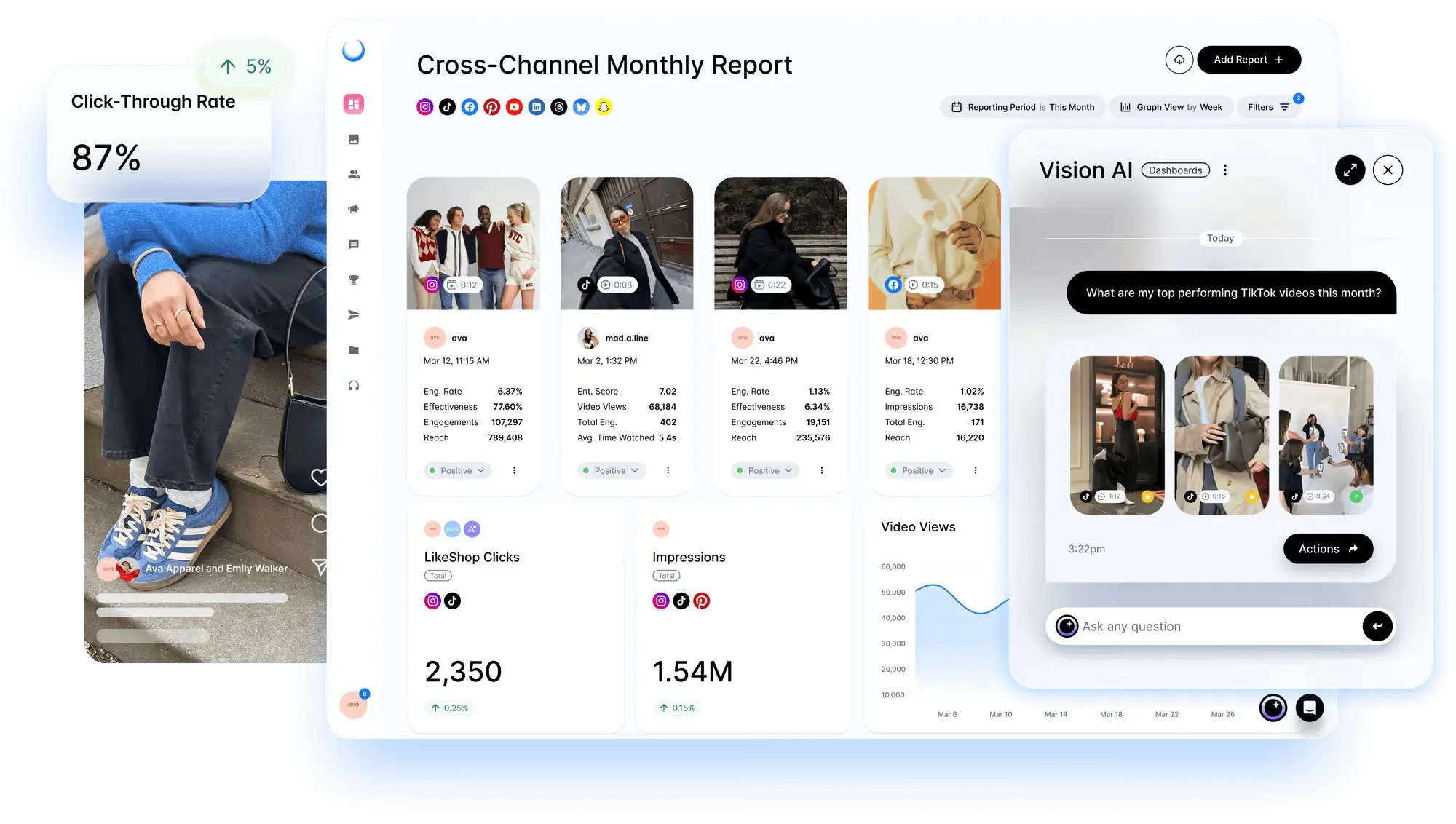
Task: Click the Add Report button
Action: point(1249,60)
